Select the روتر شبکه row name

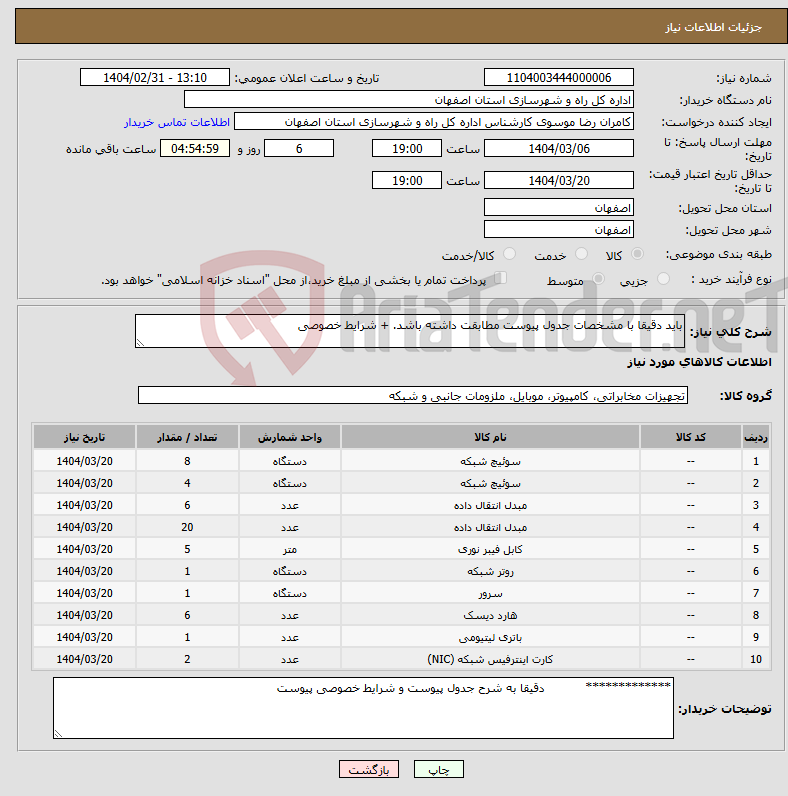click(x=490, y=571)
